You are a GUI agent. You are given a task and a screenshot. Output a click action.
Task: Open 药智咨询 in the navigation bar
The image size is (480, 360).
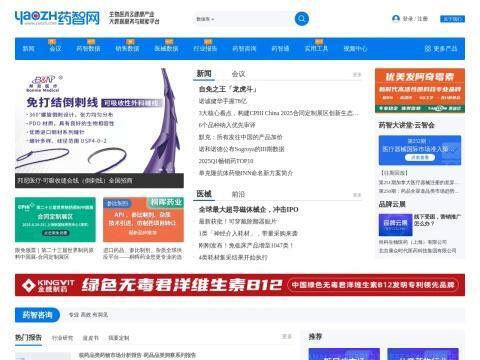click(244, 49)
